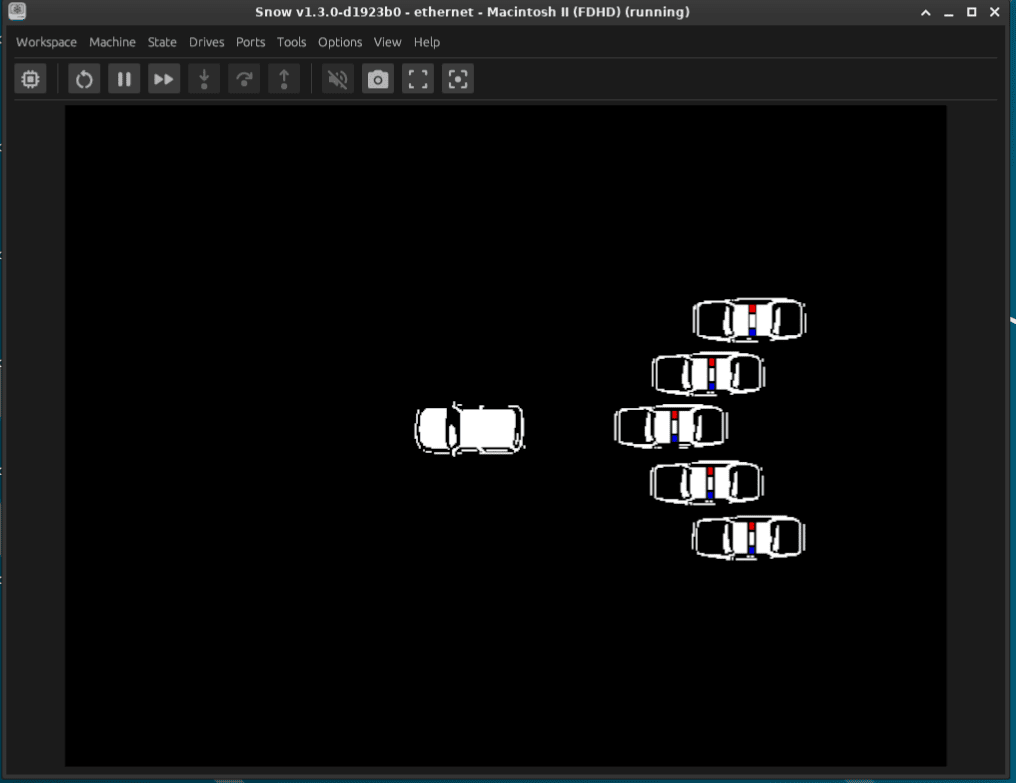Click the step over curved-arrow icon
The height and width of the screenshot is (783, 1016).
244,79
